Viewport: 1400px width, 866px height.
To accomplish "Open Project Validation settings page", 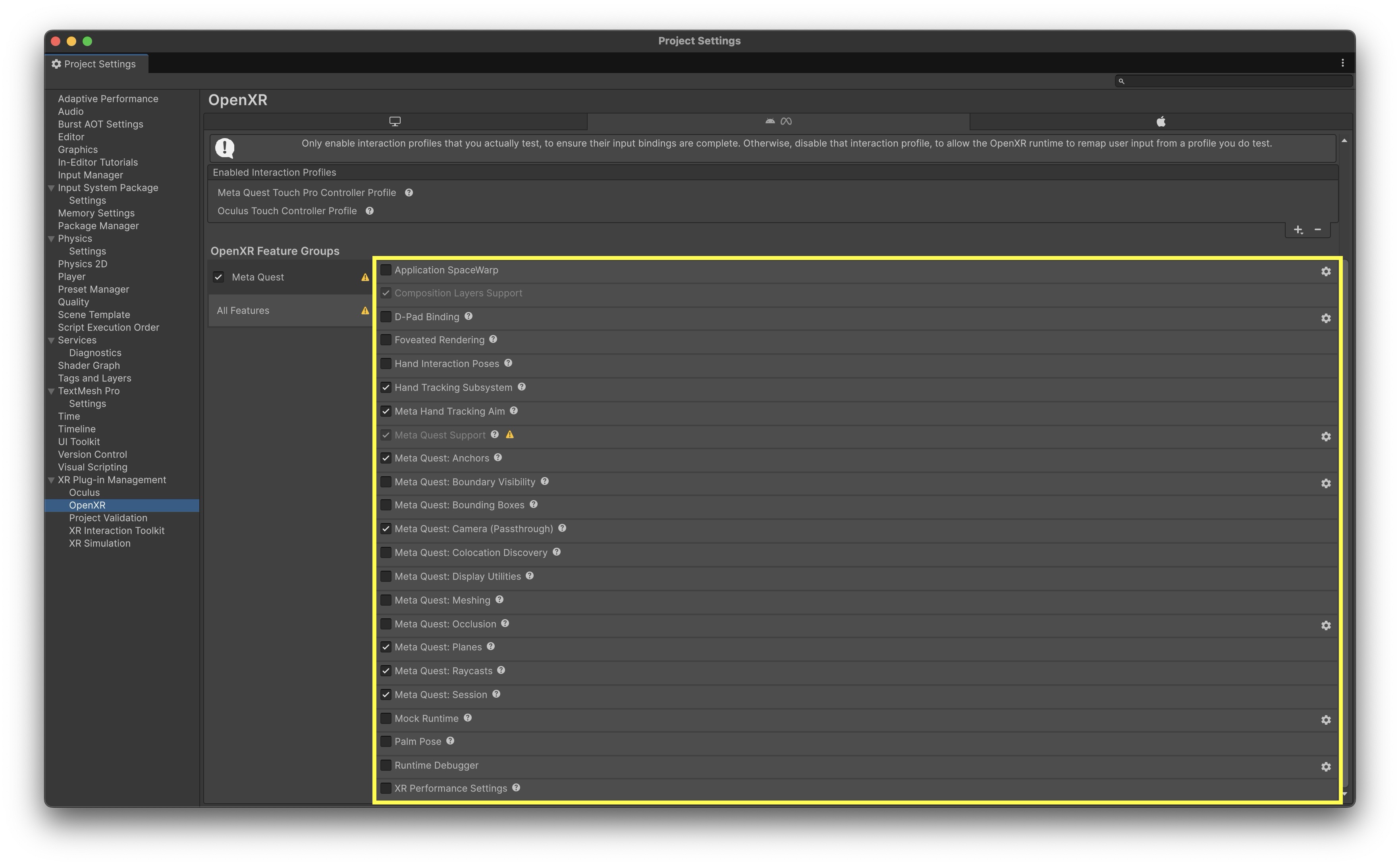I will pyautogui.click(x=108, y=518).
